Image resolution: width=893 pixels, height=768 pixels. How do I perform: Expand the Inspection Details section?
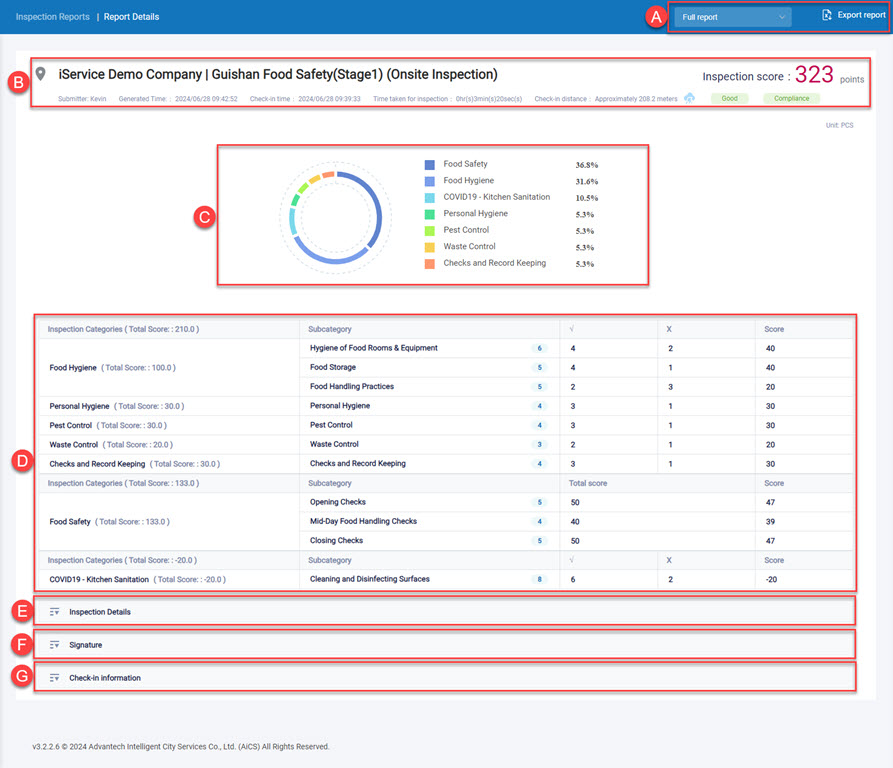pyautogui.click(x=100, y=611)
